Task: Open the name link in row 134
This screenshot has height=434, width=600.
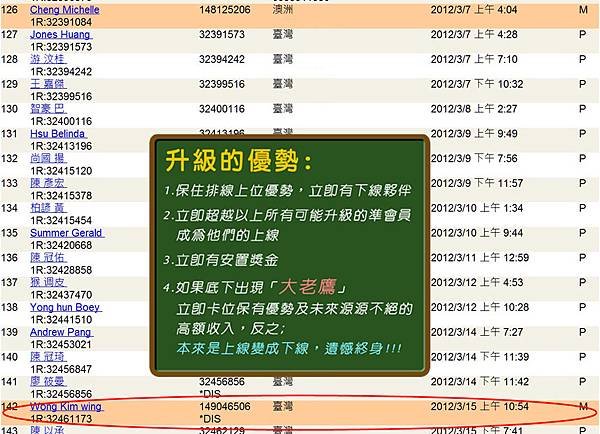Action: pos(48,208)
